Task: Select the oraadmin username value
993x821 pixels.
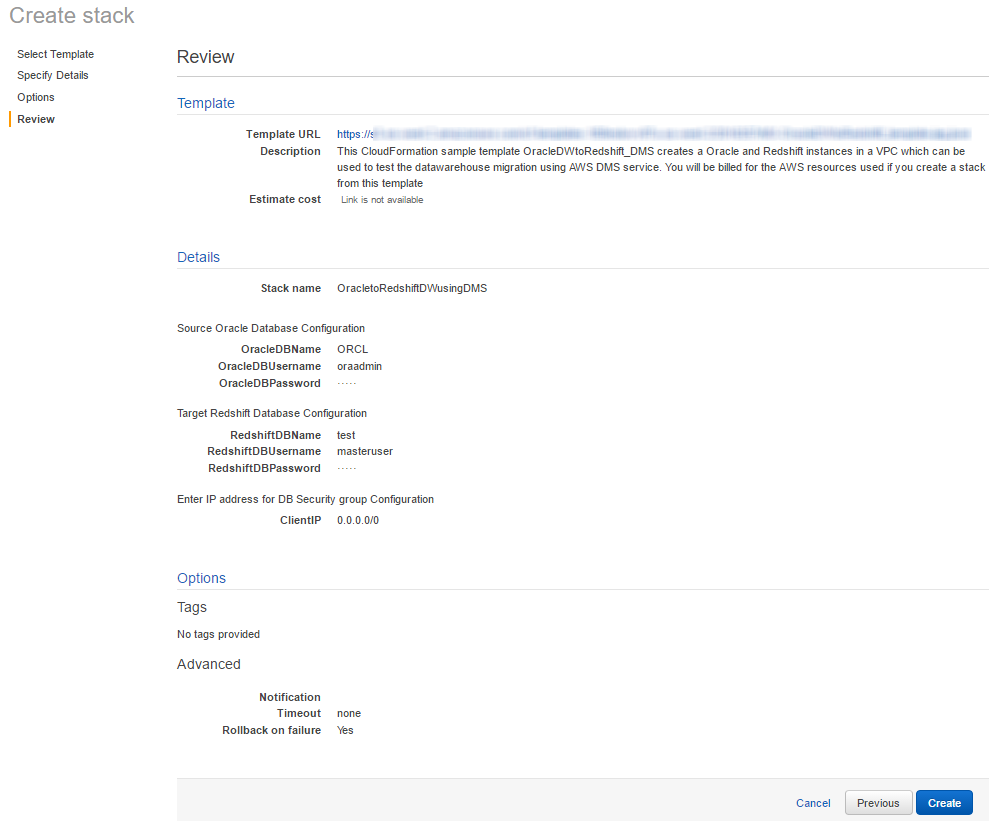Action: click(x=358, y=366)
